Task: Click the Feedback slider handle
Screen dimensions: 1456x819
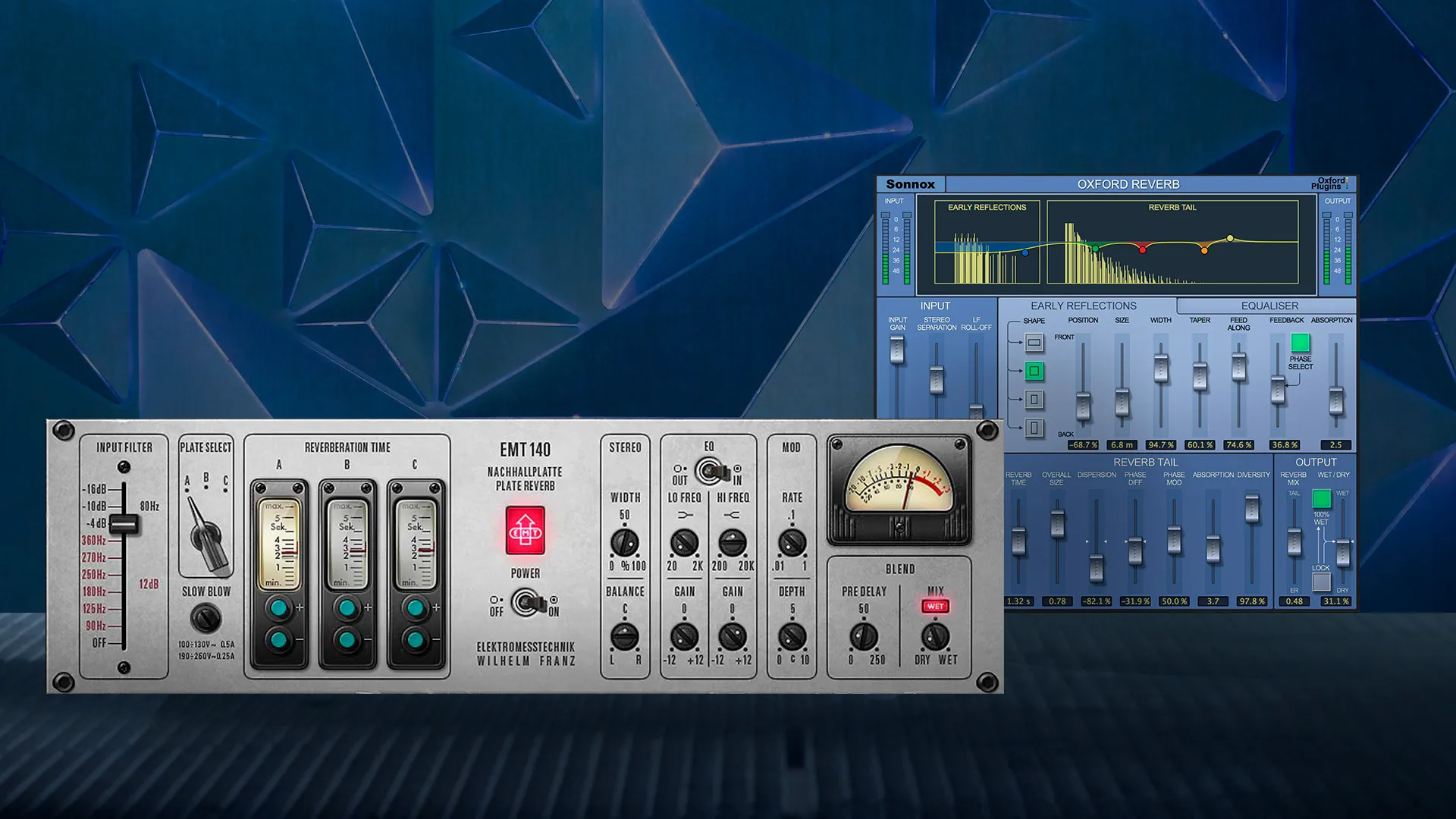Action: (x=1278, y=390)
